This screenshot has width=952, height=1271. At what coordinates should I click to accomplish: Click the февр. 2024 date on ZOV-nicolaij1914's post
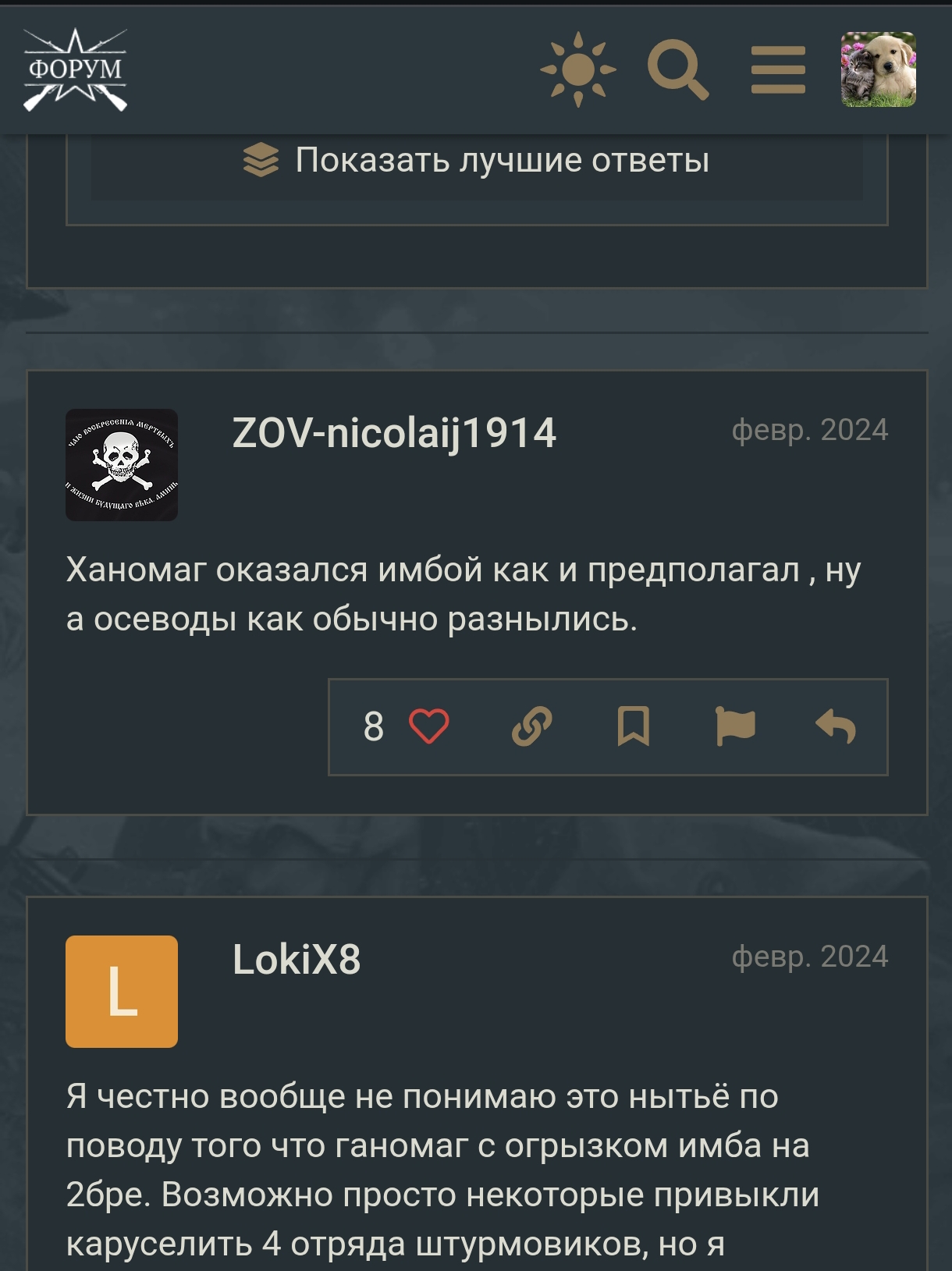[x=810, y=430]
